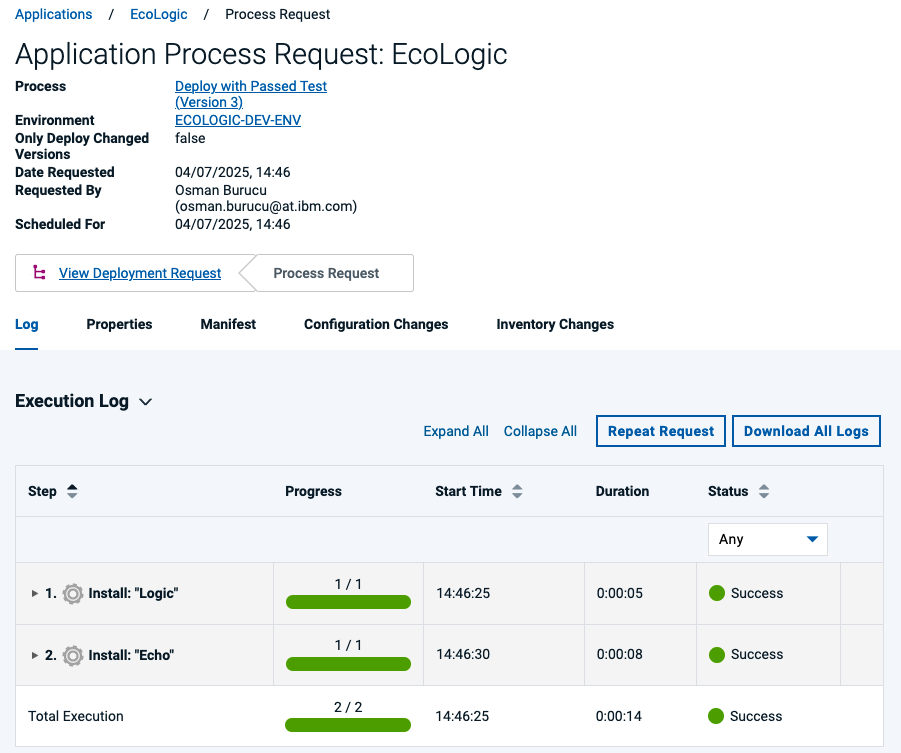Screen dimensions: 901x753
Task: Click the Duration column header
Action: pyautogui.click(x=622, y=491)
